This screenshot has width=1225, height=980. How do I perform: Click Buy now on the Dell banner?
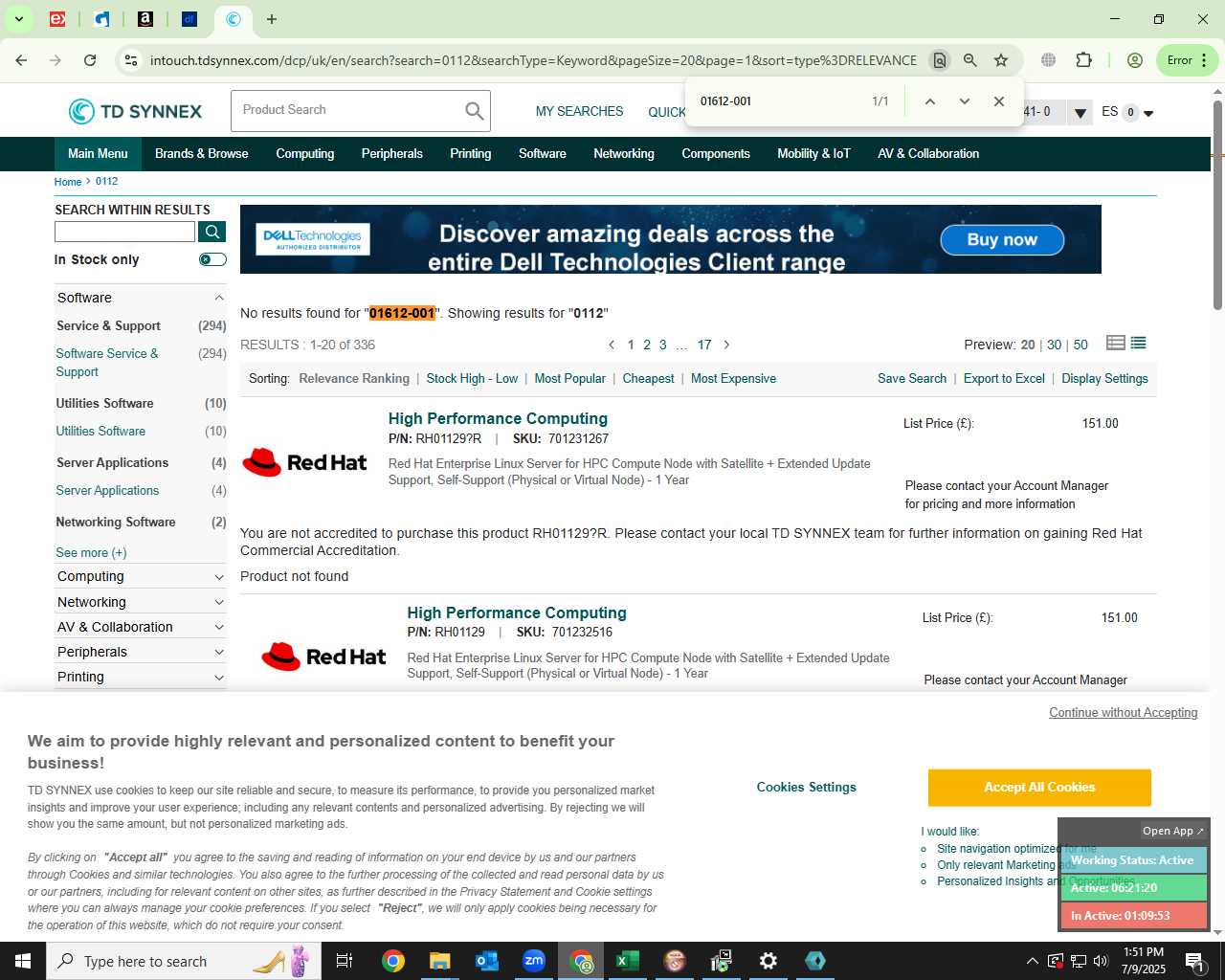pyautogui.click(x=1002, y=240)
